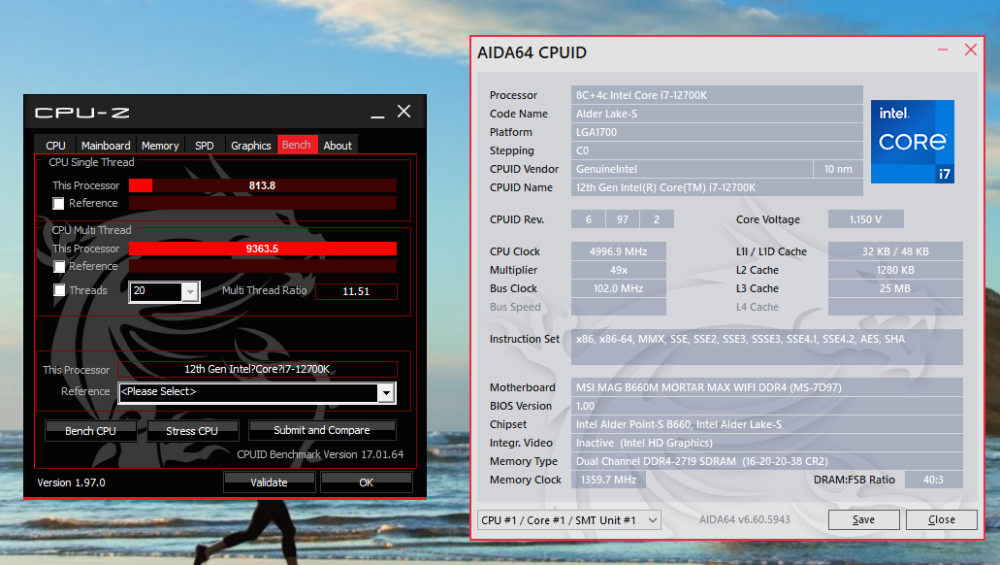This screenshot has height=565, width=1000.
Task: Open the About tab
Action: (337, 145)
